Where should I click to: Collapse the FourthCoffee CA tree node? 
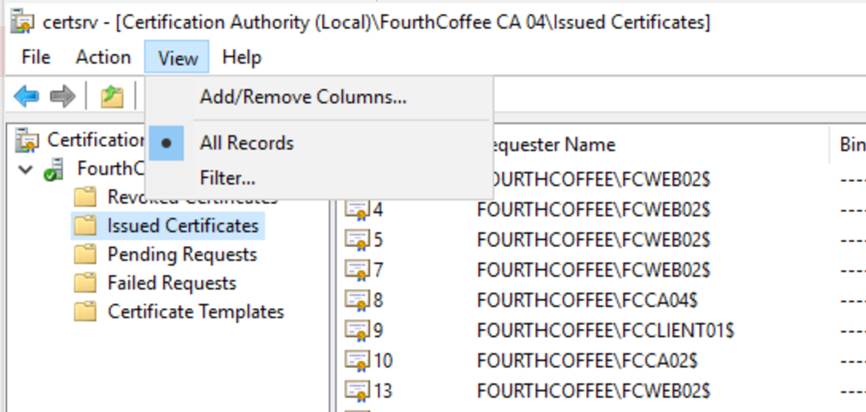pyautogui.click(x=25, y=169)
